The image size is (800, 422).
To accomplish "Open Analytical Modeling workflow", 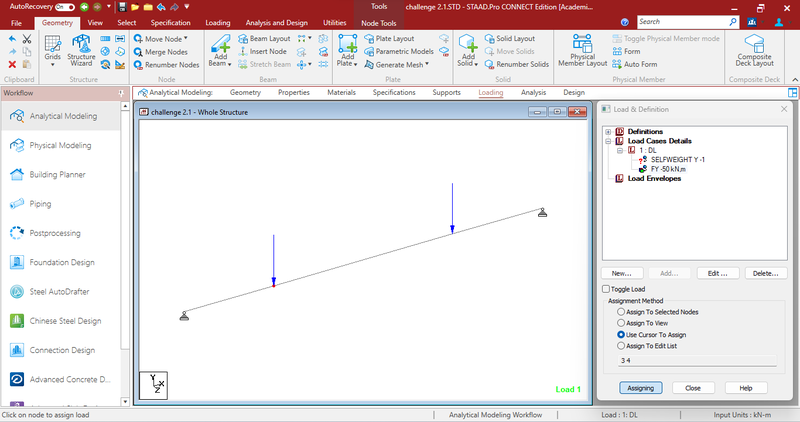I will pyautogui.click(x=61, y=116).
